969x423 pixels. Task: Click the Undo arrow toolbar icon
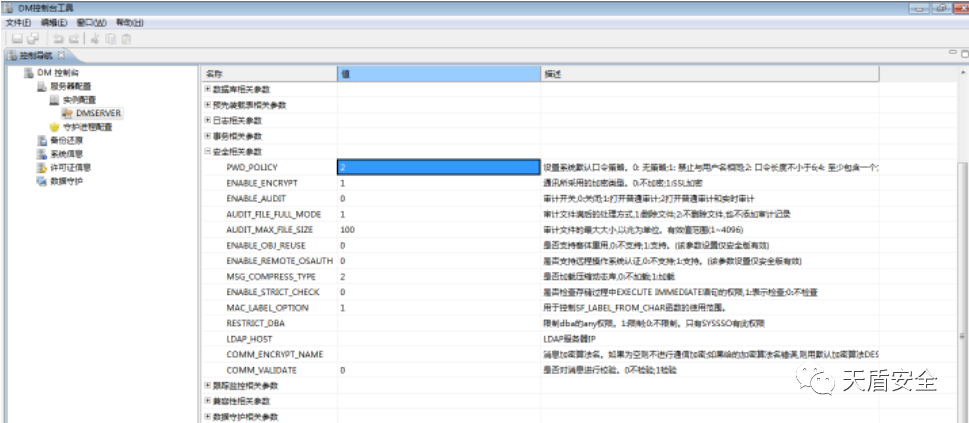[x=58, y=38]
